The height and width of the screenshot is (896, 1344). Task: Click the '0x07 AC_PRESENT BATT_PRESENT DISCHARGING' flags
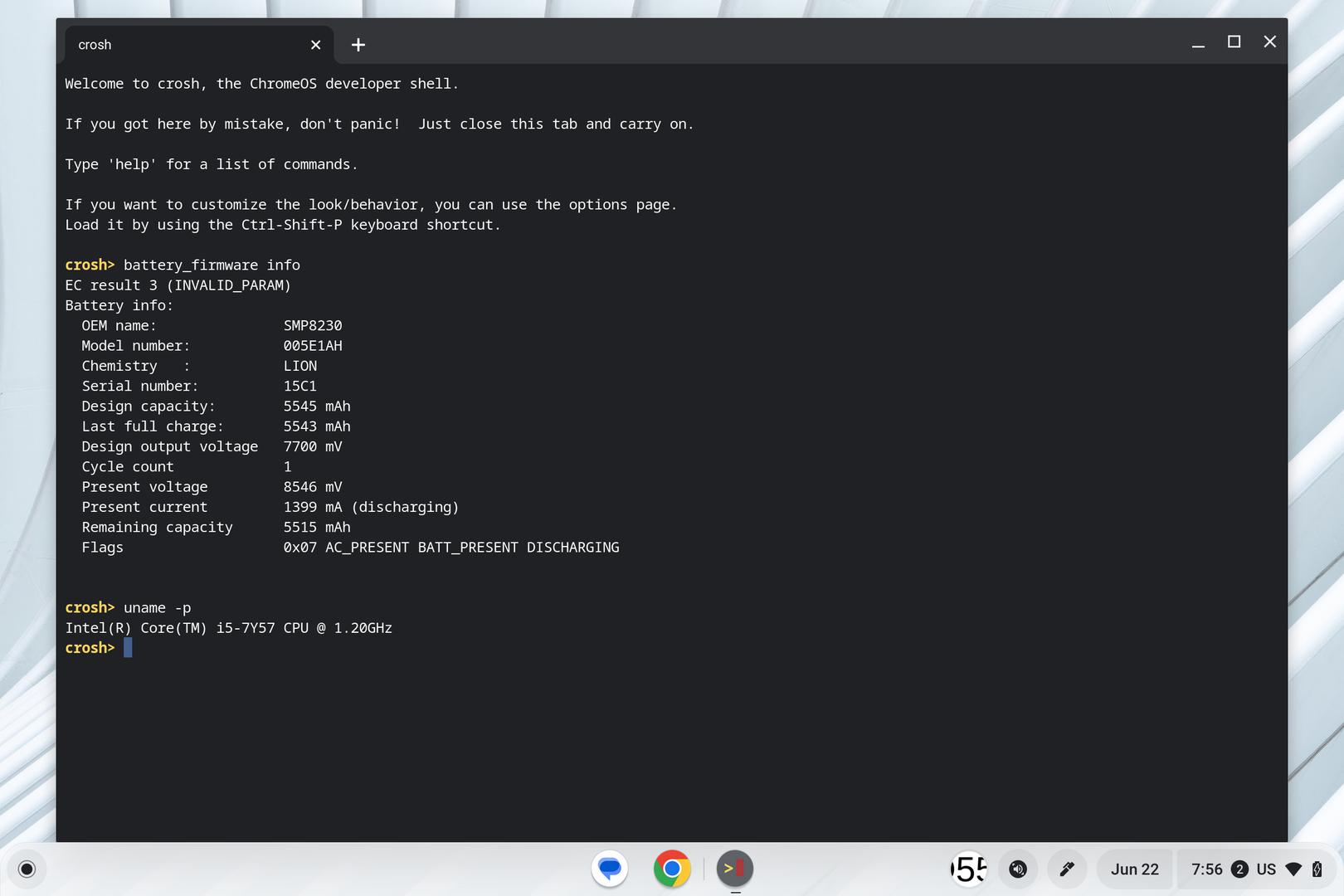pyautogui.click(x=451, y=548)
